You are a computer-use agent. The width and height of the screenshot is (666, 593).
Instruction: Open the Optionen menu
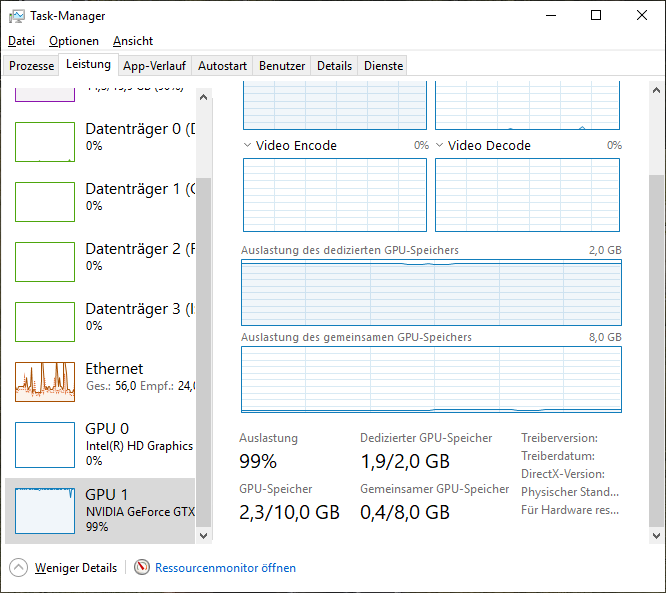click(74, 41)
